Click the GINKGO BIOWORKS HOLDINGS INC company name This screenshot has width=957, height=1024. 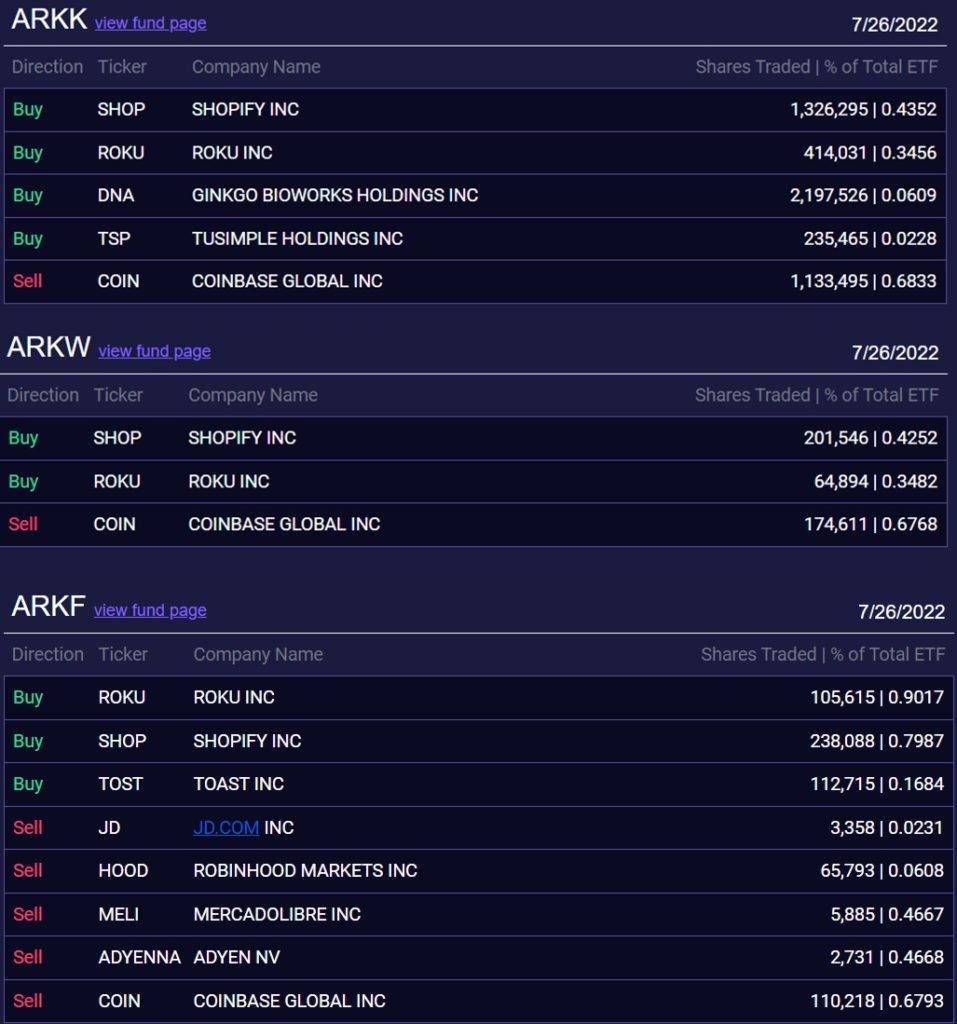tap(335, 195)
